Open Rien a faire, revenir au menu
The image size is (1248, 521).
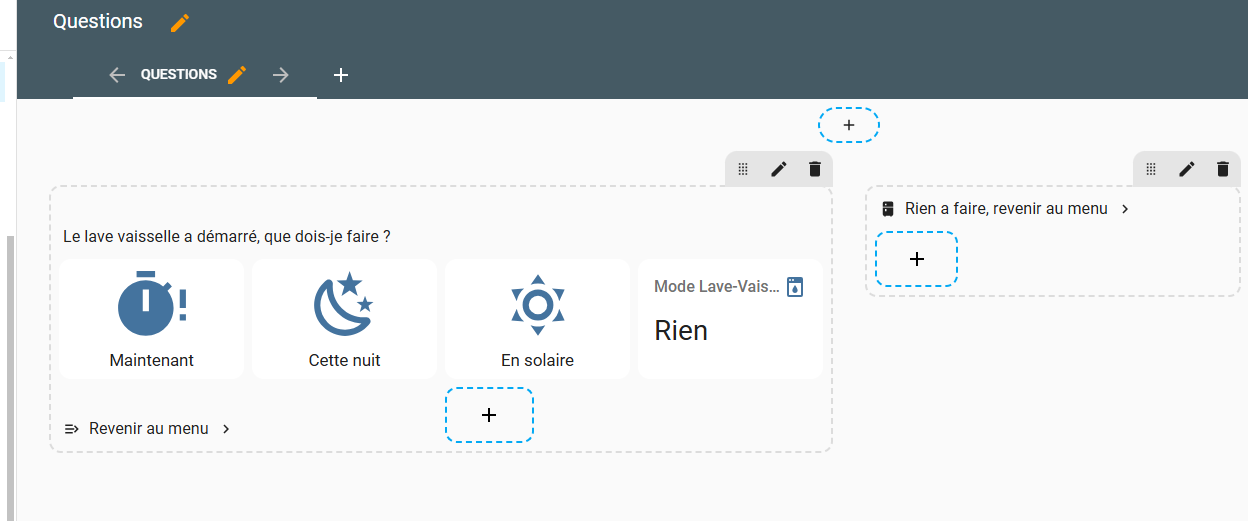click(1005, 209)
